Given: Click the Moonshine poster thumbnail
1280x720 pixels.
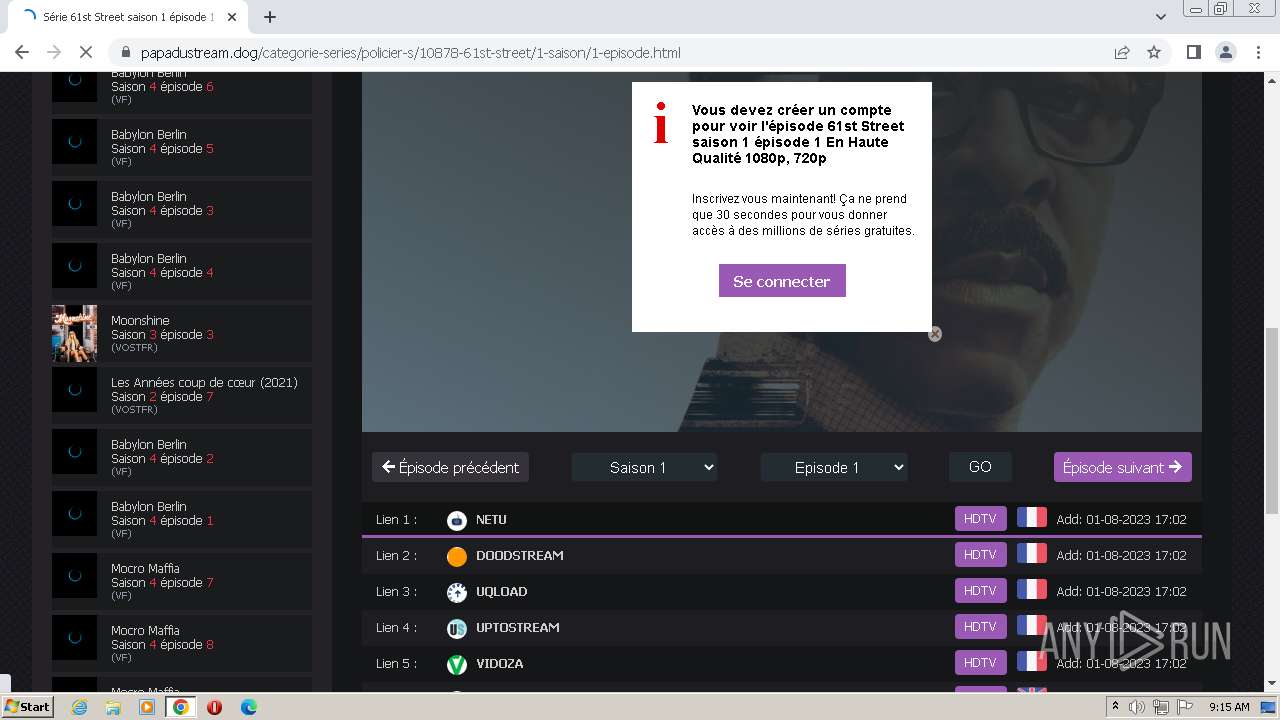Looking at the screenshot, I should click(x=74, y=334).
